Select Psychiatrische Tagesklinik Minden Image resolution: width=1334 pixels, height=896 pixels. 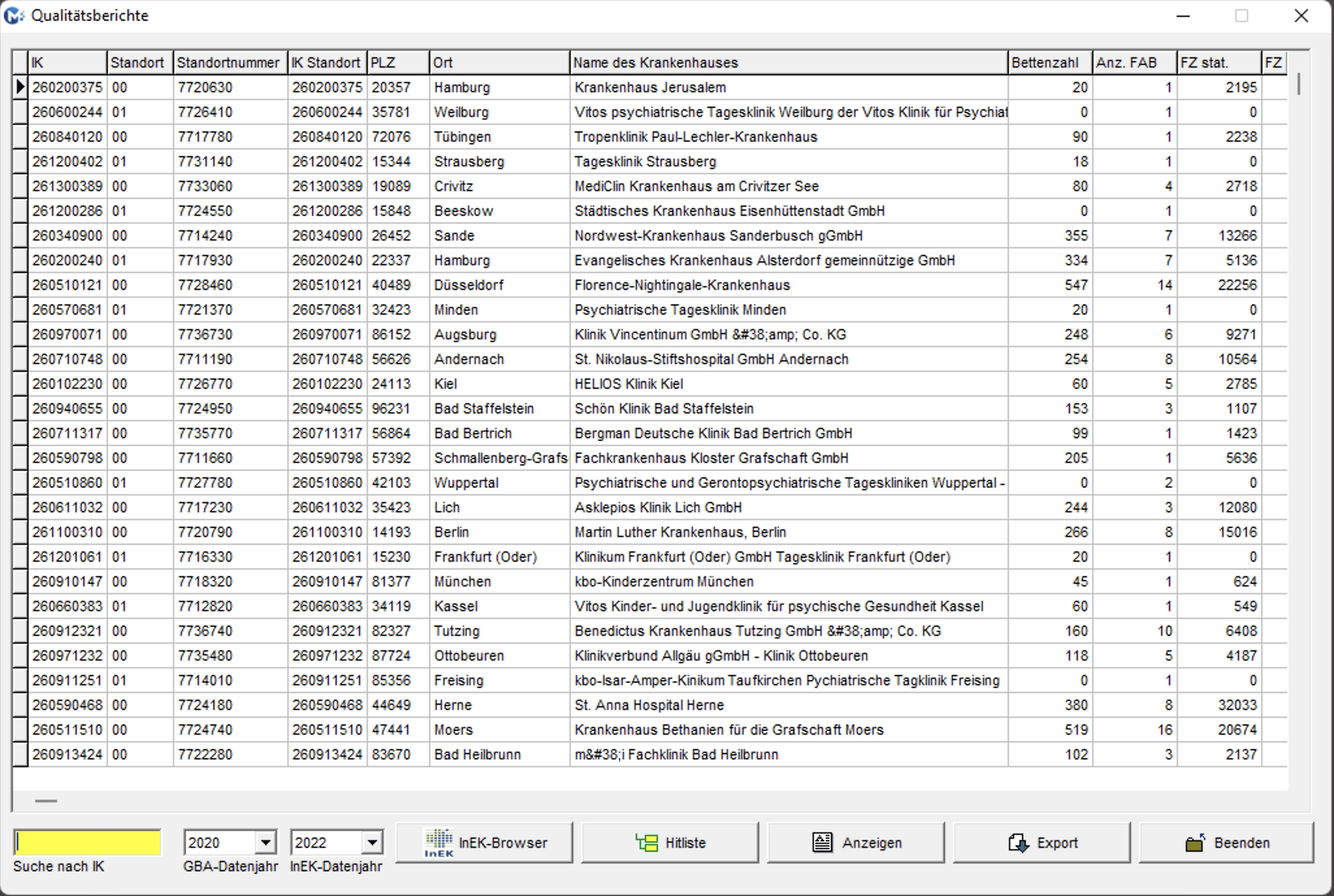pos(789,310)
